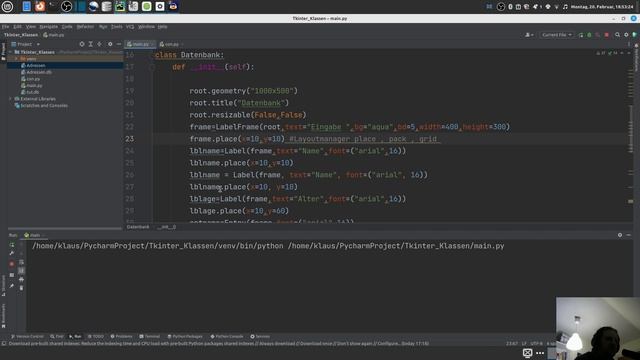Open the Services tool window
This screenshot has height=360, width=640.
(260, 337)
